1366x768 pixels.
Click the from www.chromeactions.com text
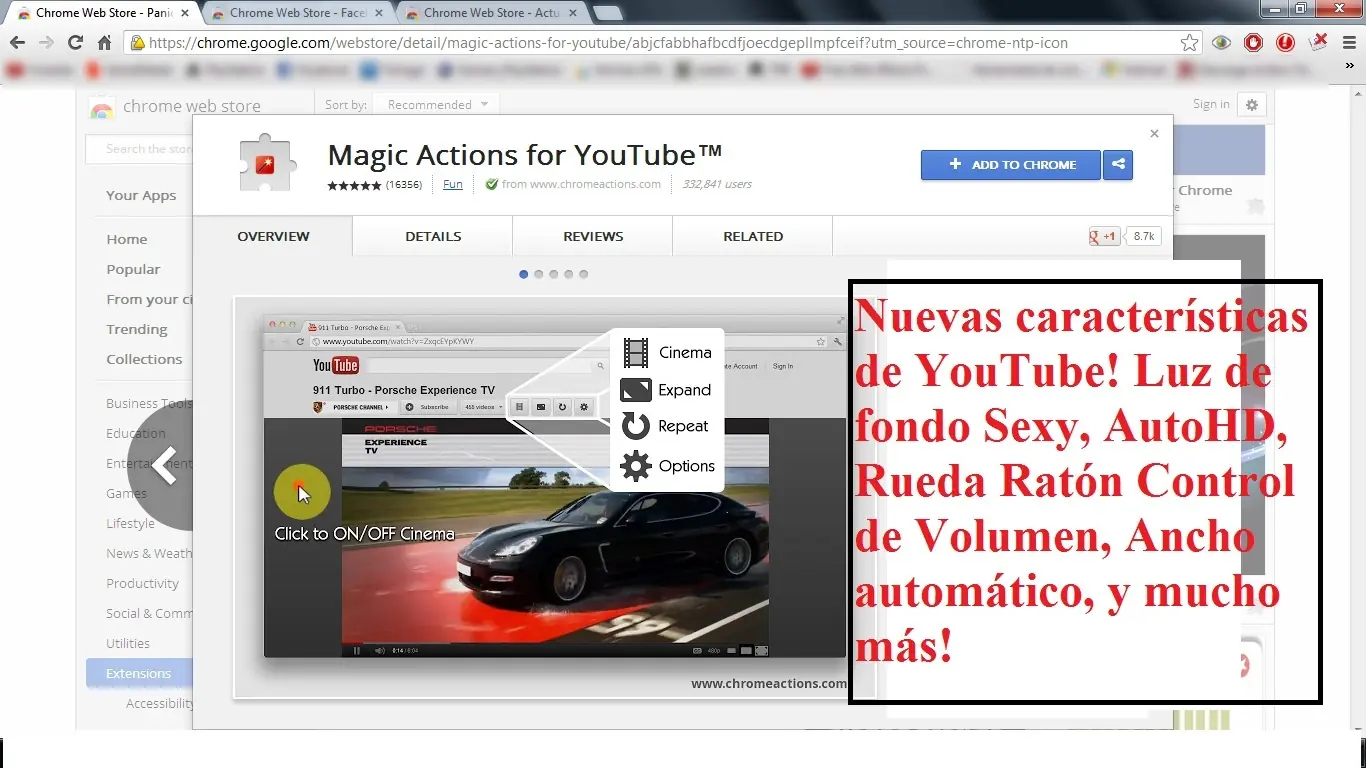click(x=581, y=184)
